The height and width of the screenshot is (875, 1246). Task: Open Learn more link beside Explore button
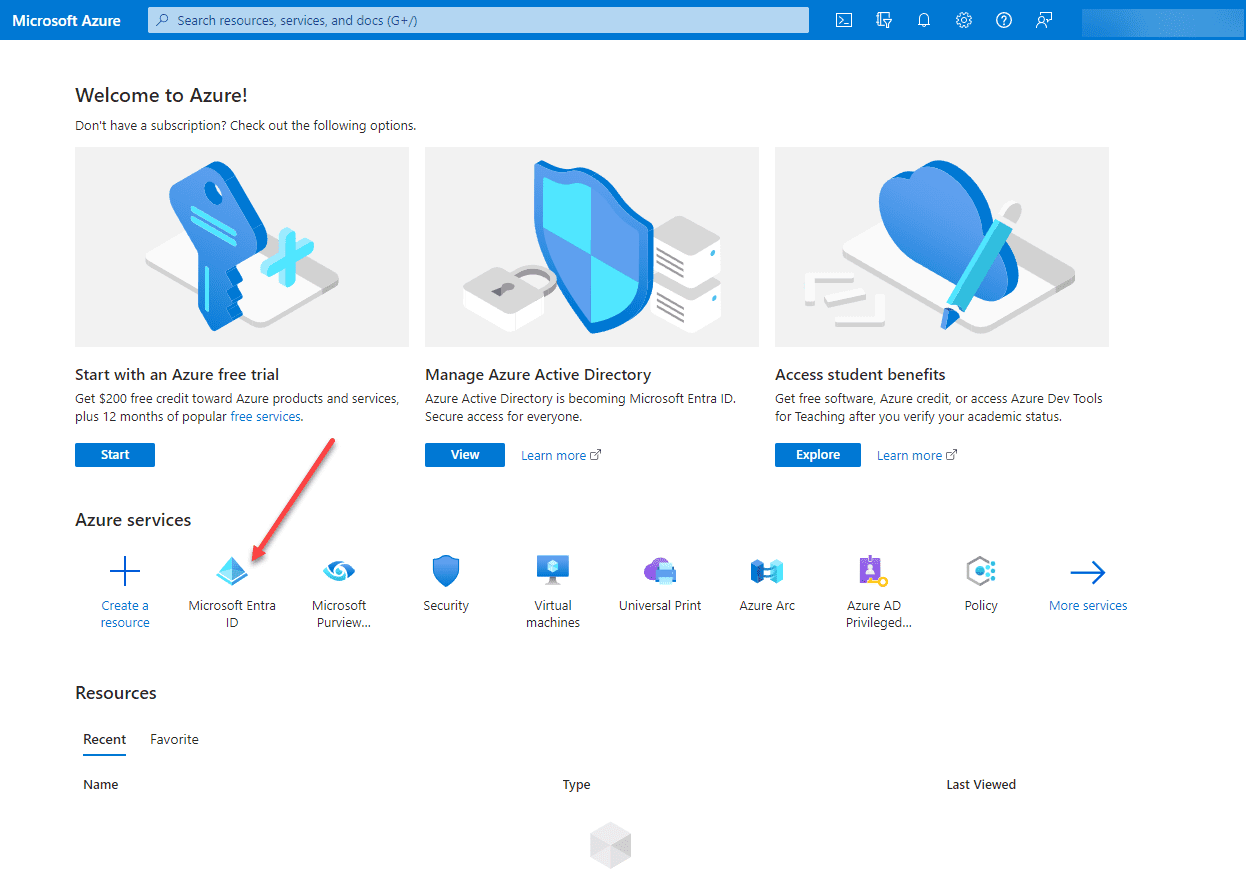click(x=917, y=456)
